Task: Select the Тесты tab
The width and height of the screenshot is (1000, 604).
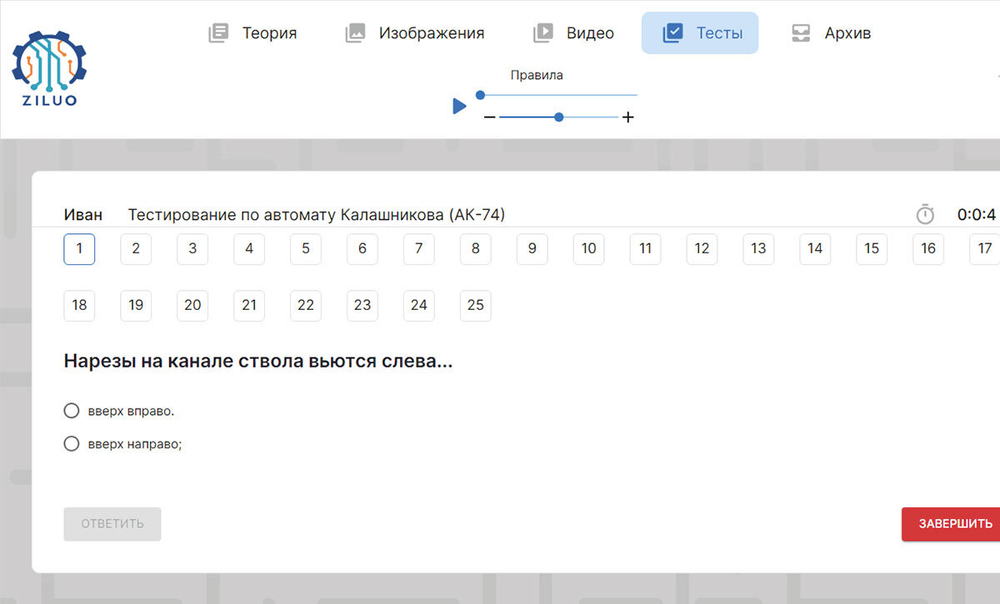Action: pos(700,33)
